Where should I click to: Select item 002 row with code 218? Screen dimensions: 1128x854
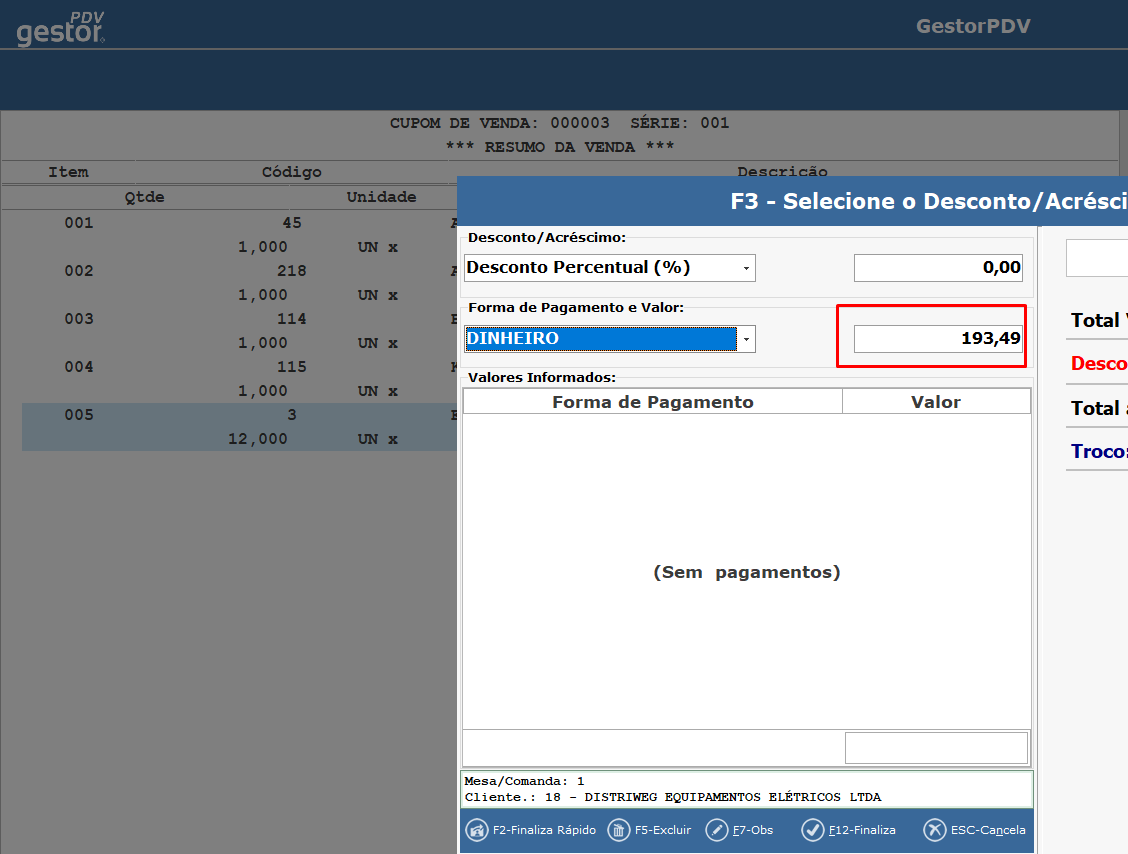pos(240,271)
